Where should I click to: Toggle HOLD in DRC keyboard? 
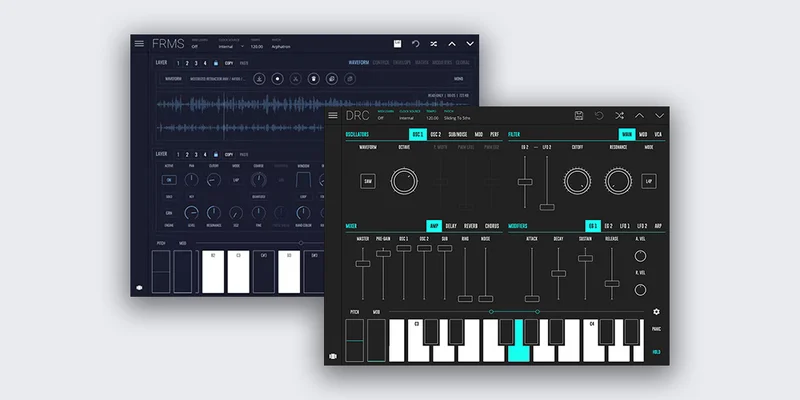point(656,352)
